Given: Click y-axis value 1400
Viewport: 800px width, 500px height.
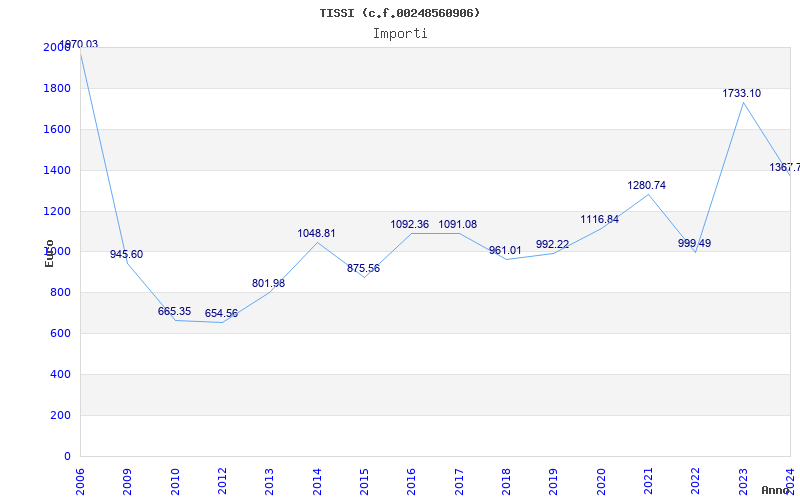Looking at the screenshot, I should tap(57, 170).
